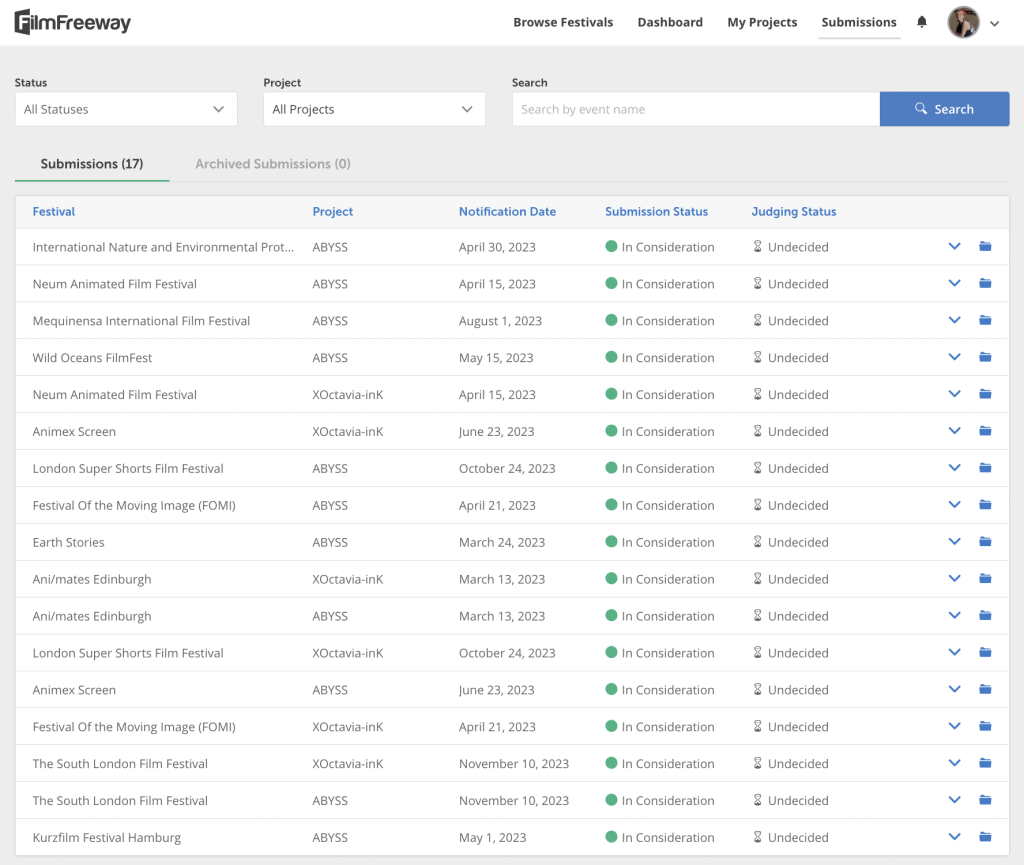Click folder icon for FOMI XOctavia-inK row
This screenshot has width=1024, height=865.
point(985,726)
